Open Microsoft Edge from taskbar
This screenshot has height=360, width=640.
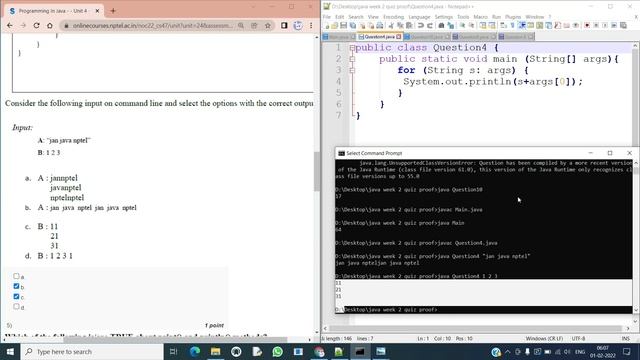pos(195,351)
